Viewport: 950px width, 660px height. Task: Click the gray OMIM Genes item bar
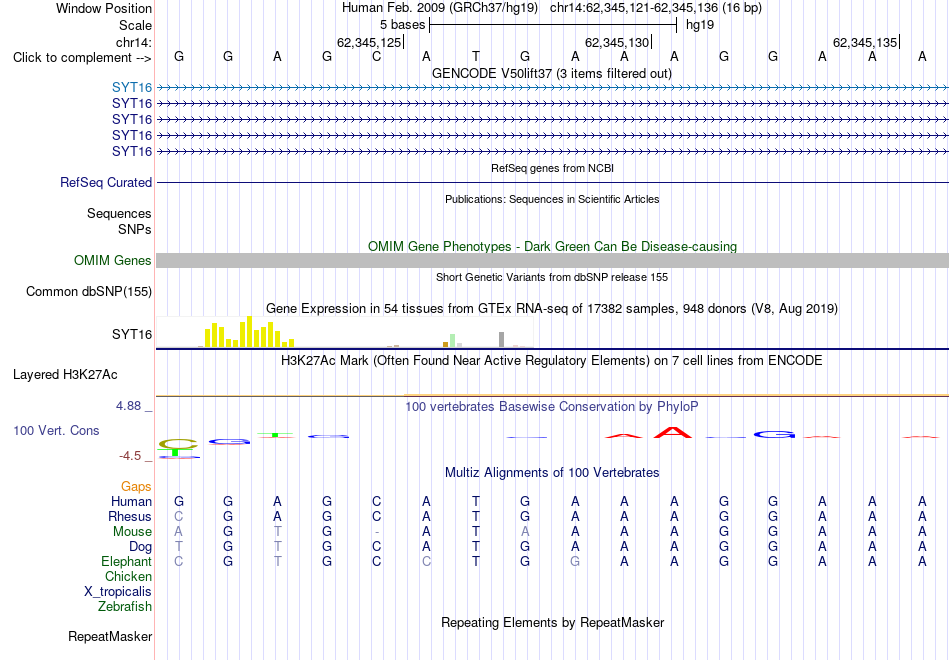coord(552,261)
